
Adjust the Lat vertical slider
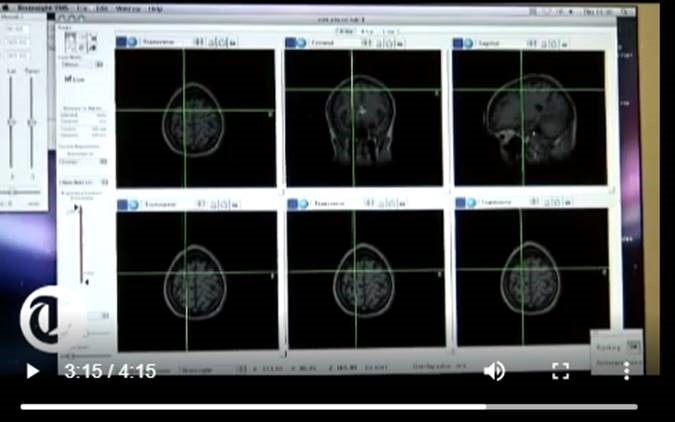point(11,123)
